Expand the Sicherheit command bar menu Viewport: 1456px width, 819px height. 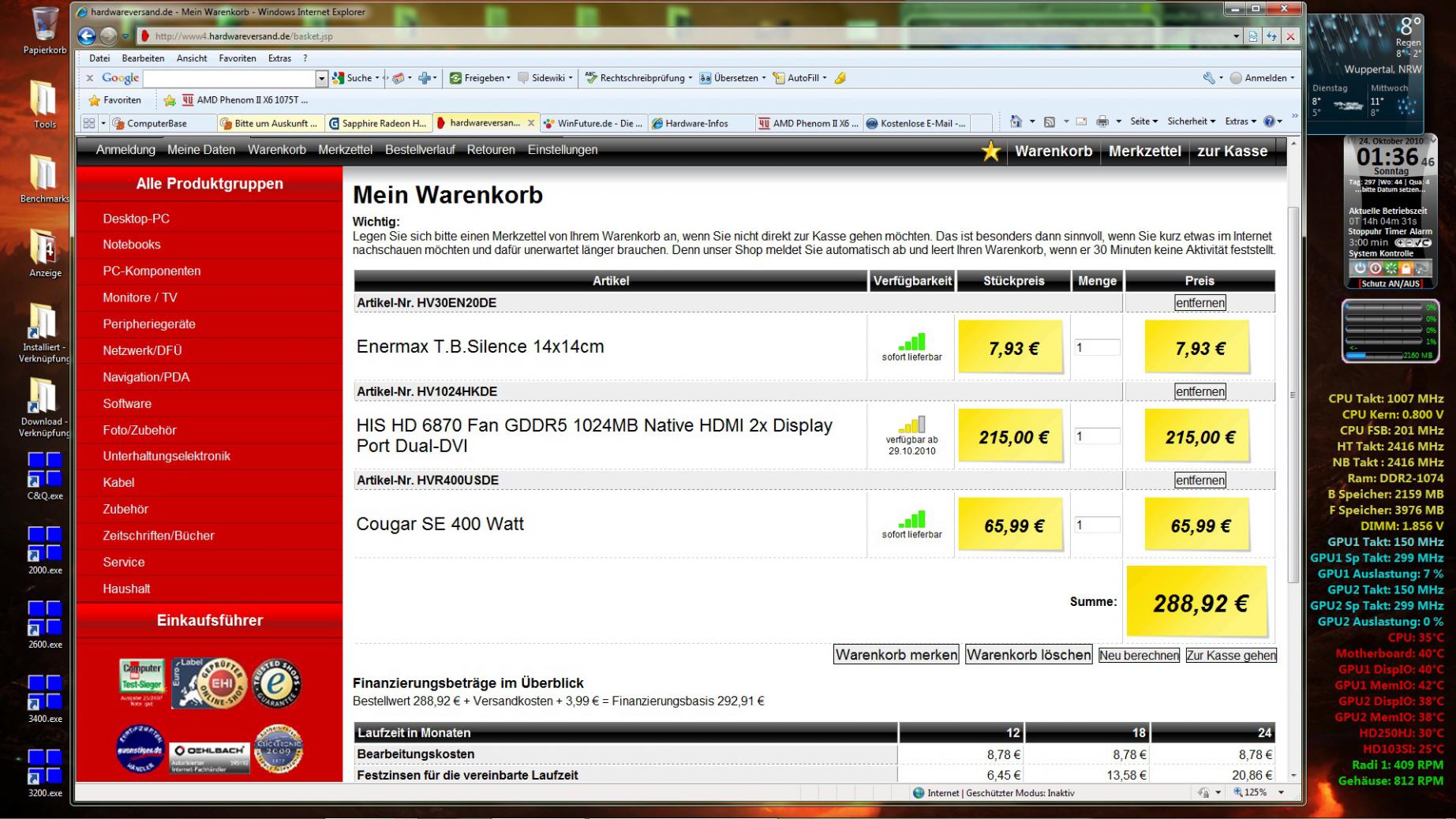pyautogui.click(x=1191, y=122)
